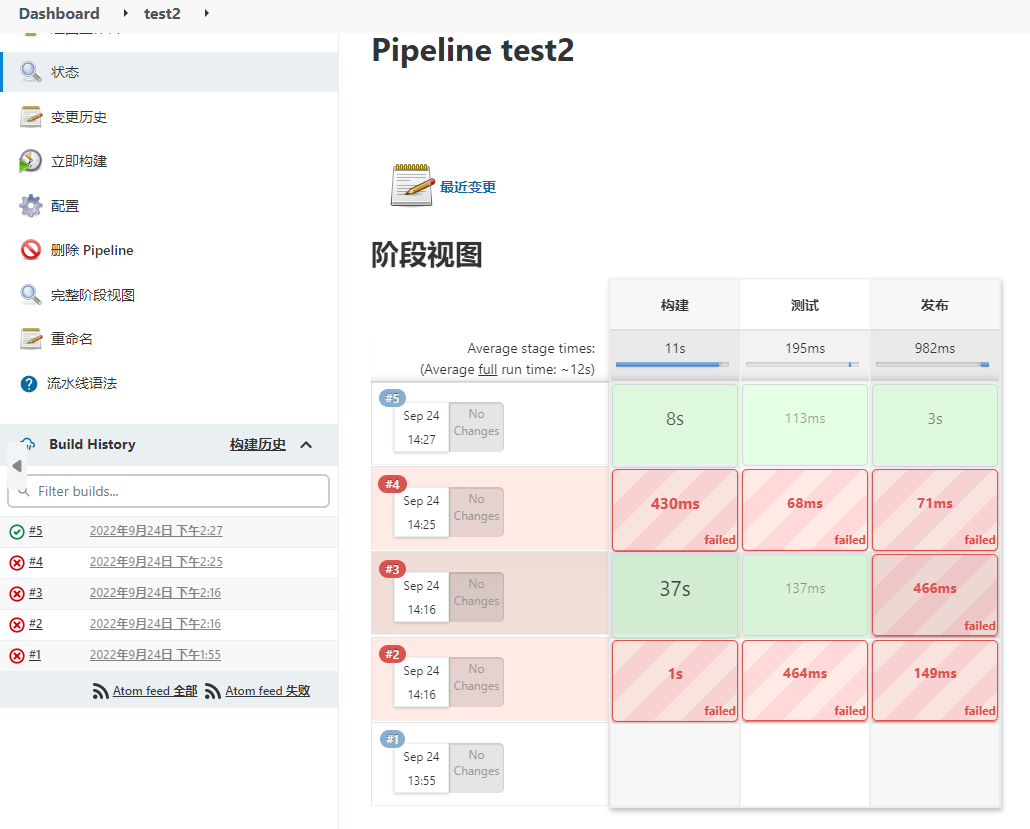Click the large 最近变更 notepad icon
1030x829 pixels.
412,185
